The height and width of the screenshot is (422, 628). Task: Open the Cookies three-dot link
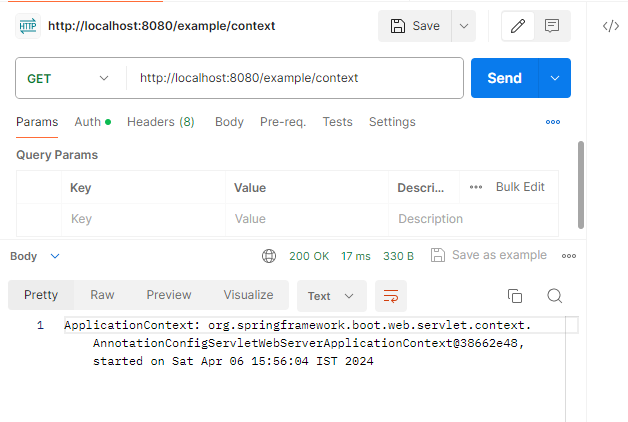pos(553,122)
